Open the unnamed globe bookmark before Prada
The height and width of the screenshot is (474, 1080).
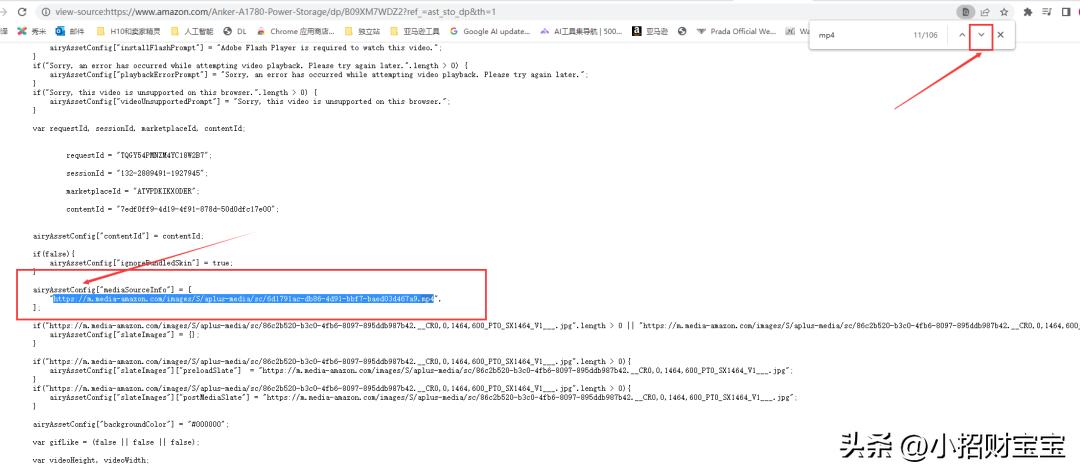[x=682, y=31]
